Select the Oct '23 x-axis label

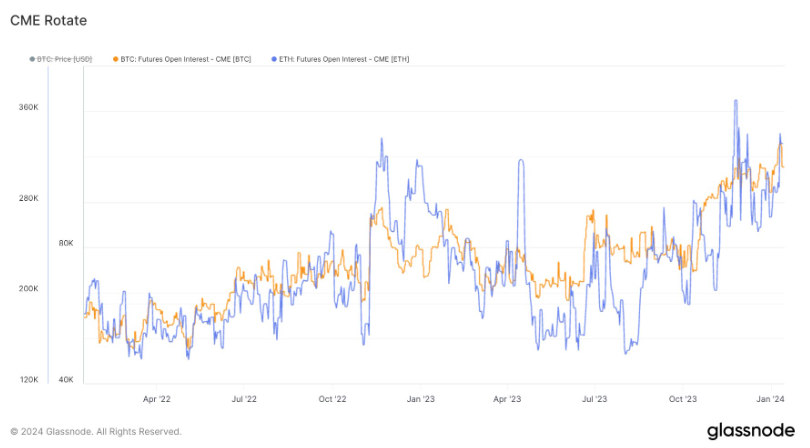point(682,399)
